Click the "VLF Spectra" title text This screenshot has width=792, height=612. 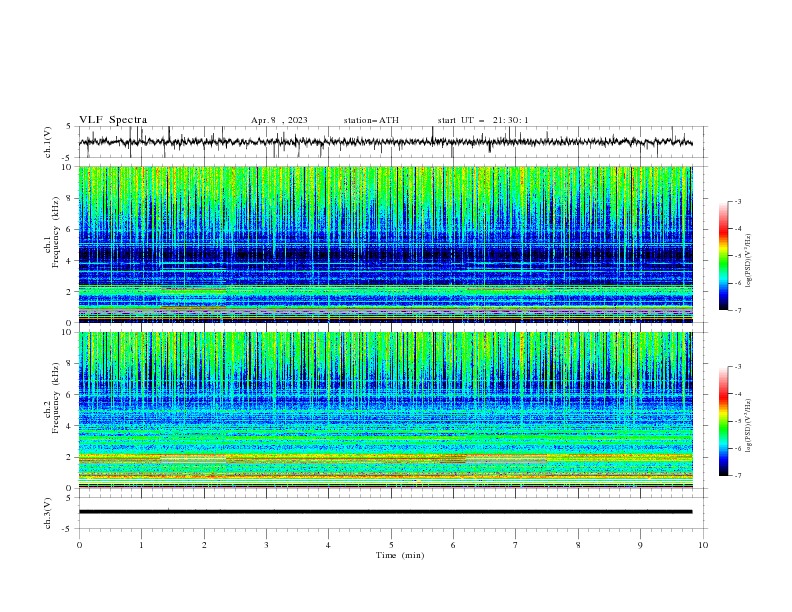pos(113,120)
